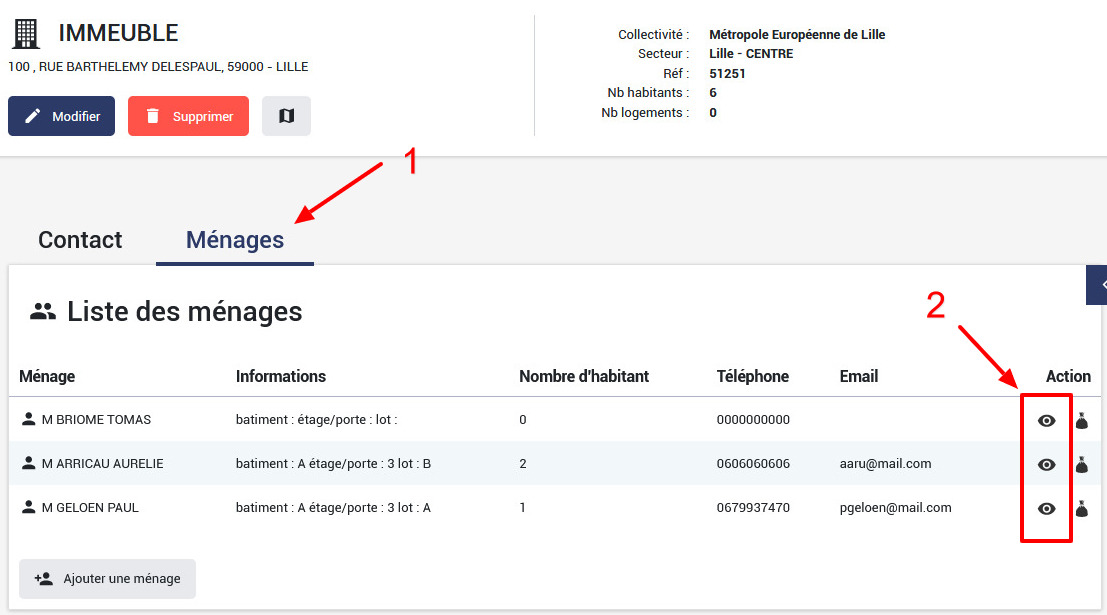Click the trash bag icon for ARRICAU AURELIE

(x=1081, y=465)
